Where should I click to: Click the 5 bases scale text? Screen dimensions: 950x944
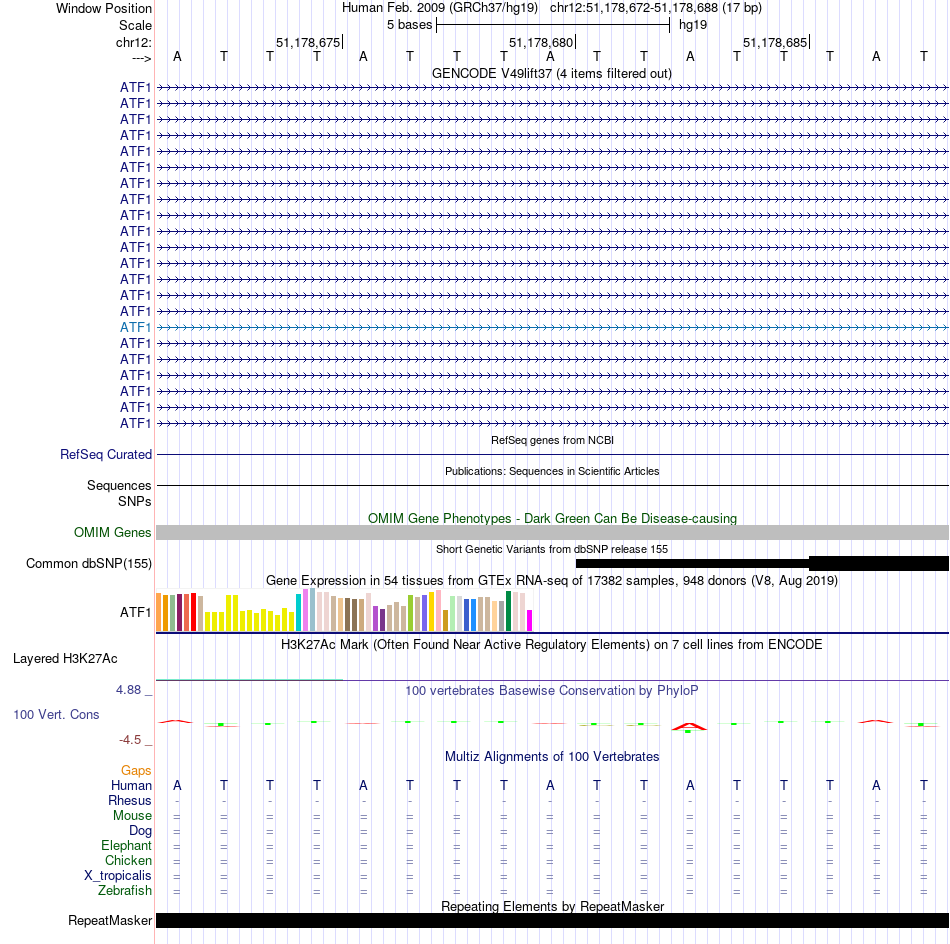(410, 25)
